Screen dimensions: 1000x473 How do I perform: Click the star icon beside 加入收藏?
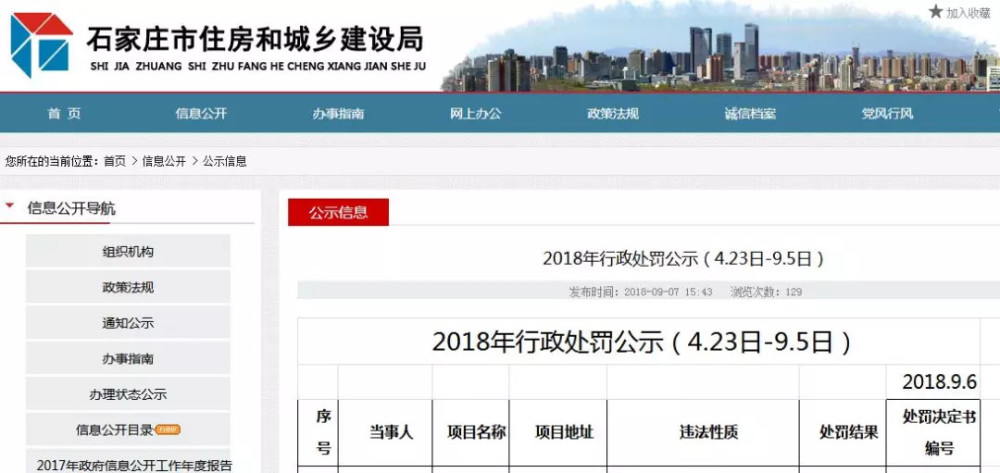click(x=935, y=12)
